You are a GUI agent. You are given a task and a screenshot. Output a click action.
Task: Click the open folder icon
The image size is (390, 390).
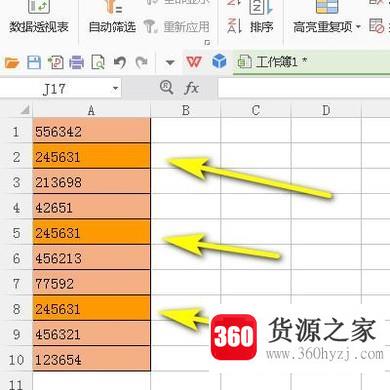click(12, 62)
